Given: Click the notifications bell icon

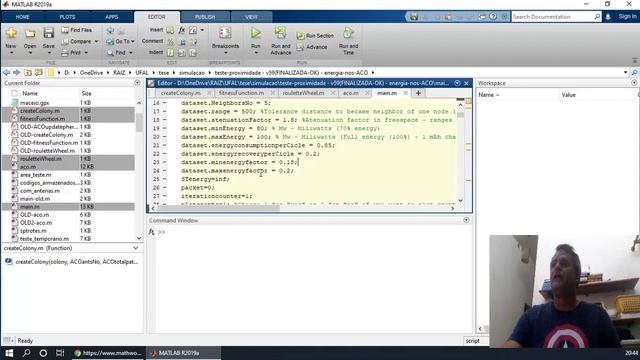Looking at the screenshot, I should pos(608,17).
